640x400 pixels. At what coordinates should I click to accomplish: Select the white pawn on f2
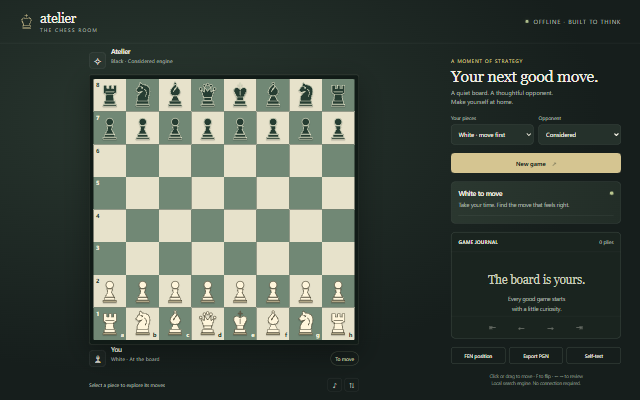pos(273,291)
